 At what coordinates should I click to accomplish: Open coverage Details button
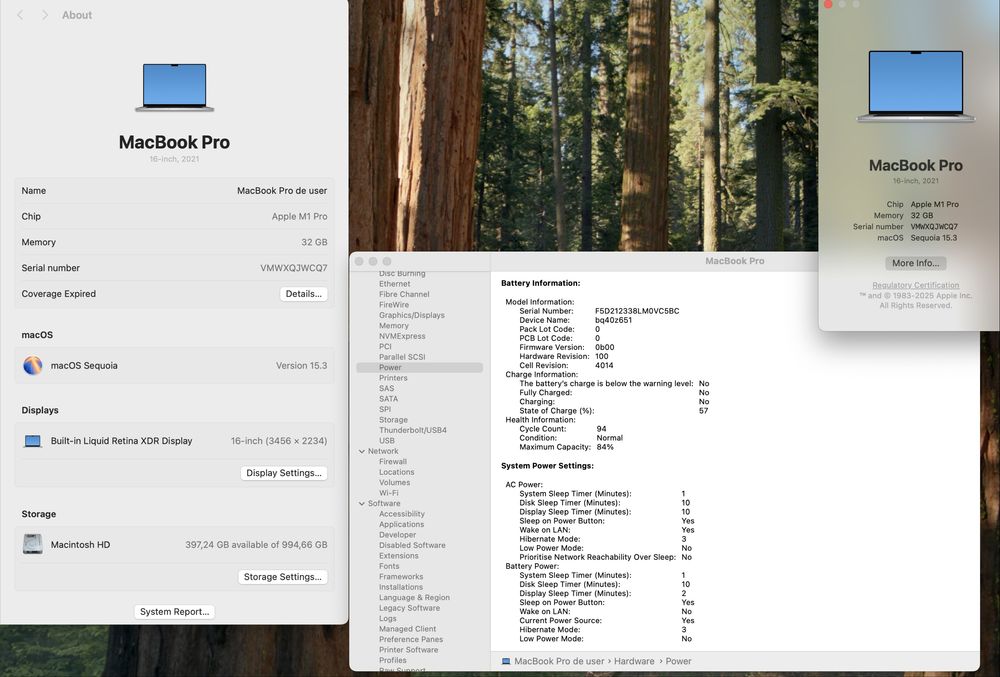304,294
